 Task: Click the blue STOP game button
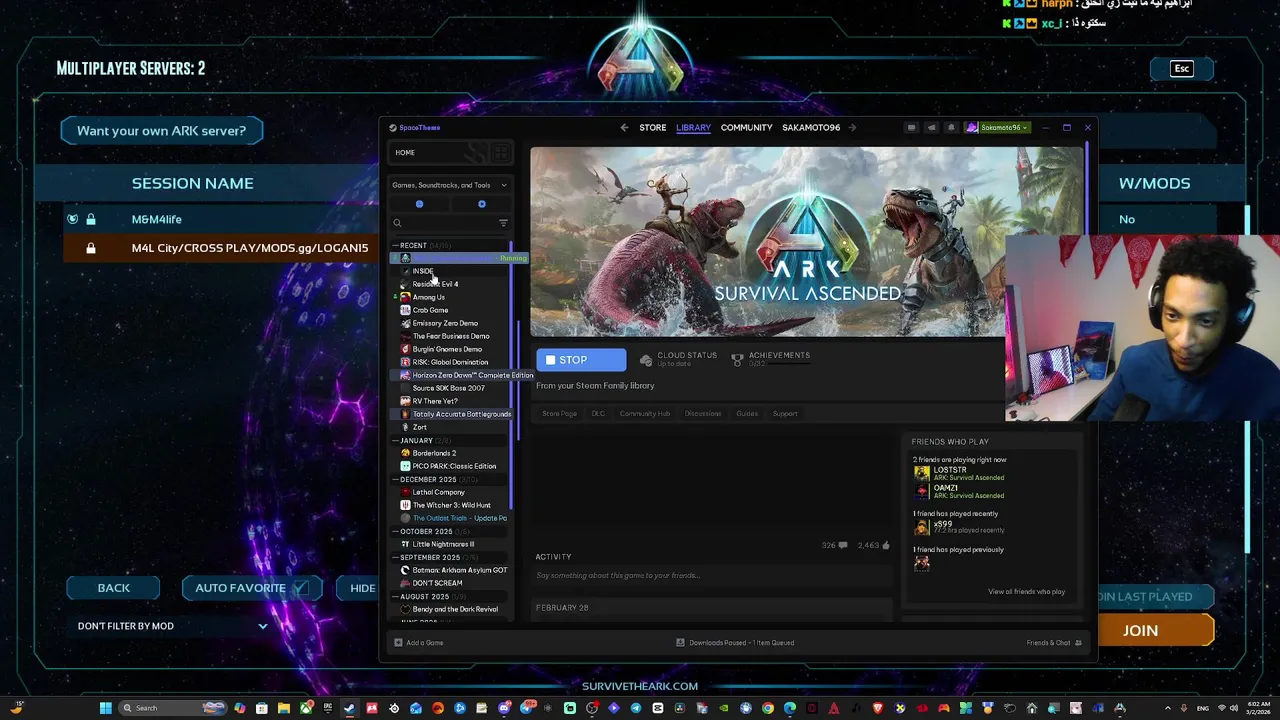click(581, 360)
